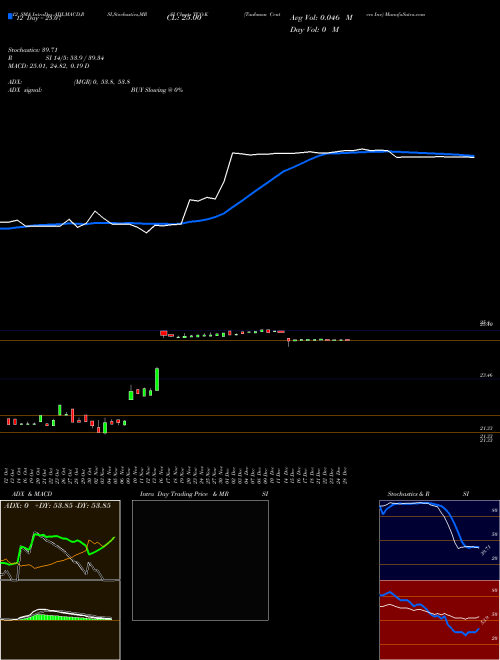This screenshot has width=500, height=660.
Task: Click the 'Stochastics & R' panel title
Action: coord(408,494)
